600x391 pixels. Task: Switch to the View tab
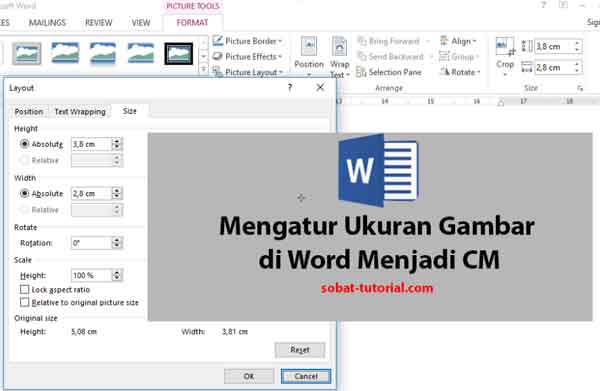pos(141,23)
